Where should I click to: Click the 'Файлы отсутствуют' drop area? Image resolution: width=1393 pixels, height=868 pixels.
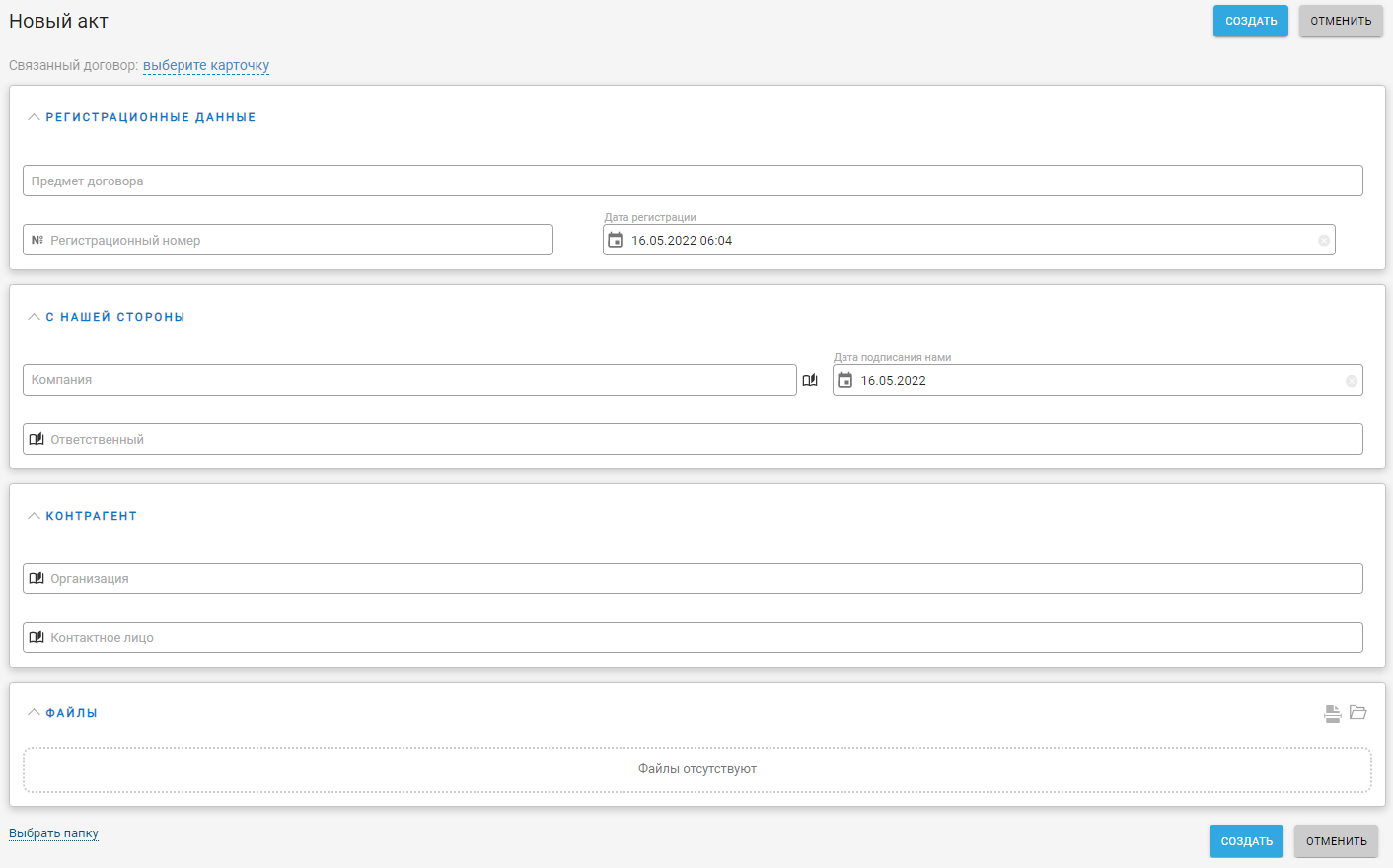[x=697, y=769]
